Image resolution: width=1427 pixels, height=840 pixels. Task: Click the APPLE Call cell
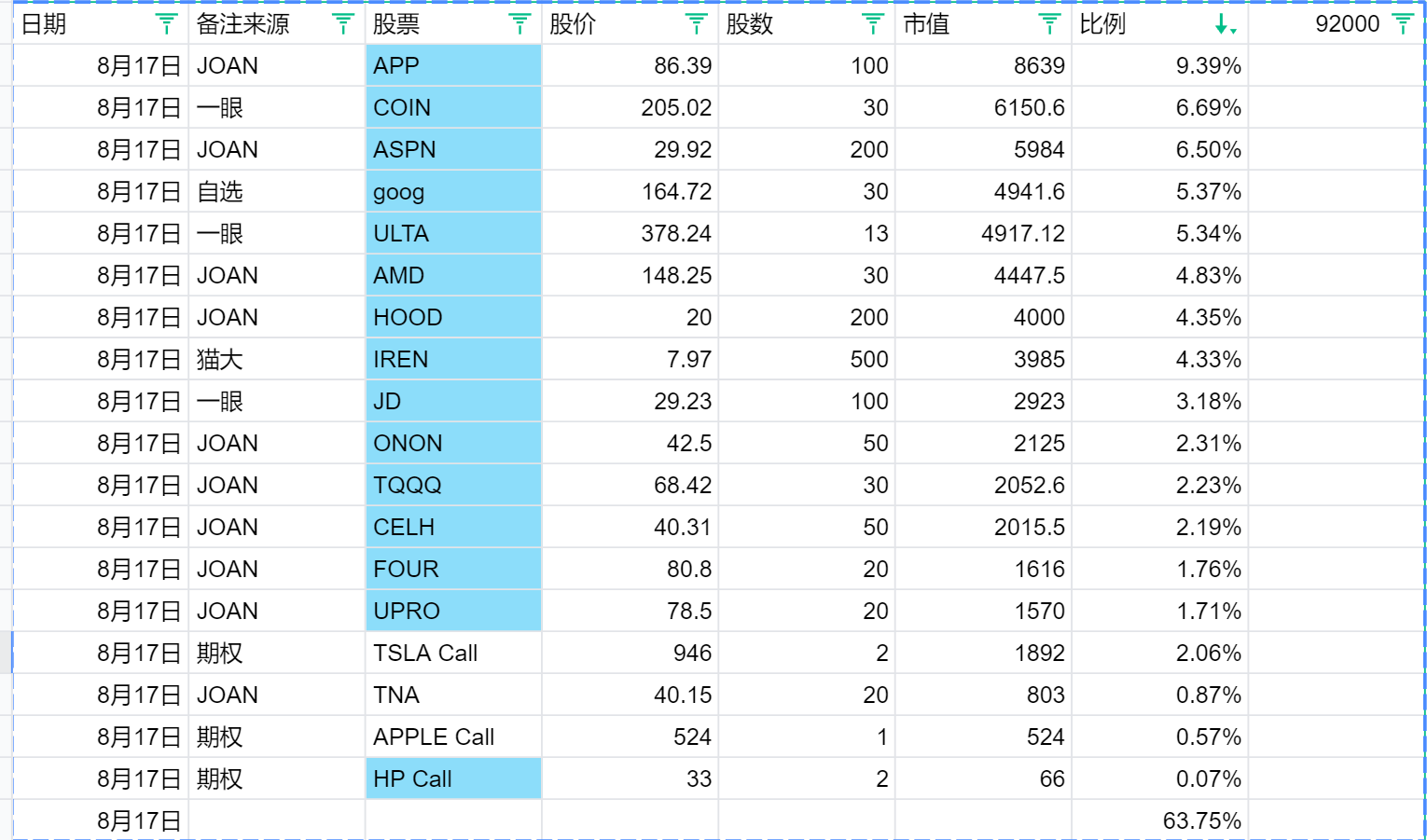point(453,737)
